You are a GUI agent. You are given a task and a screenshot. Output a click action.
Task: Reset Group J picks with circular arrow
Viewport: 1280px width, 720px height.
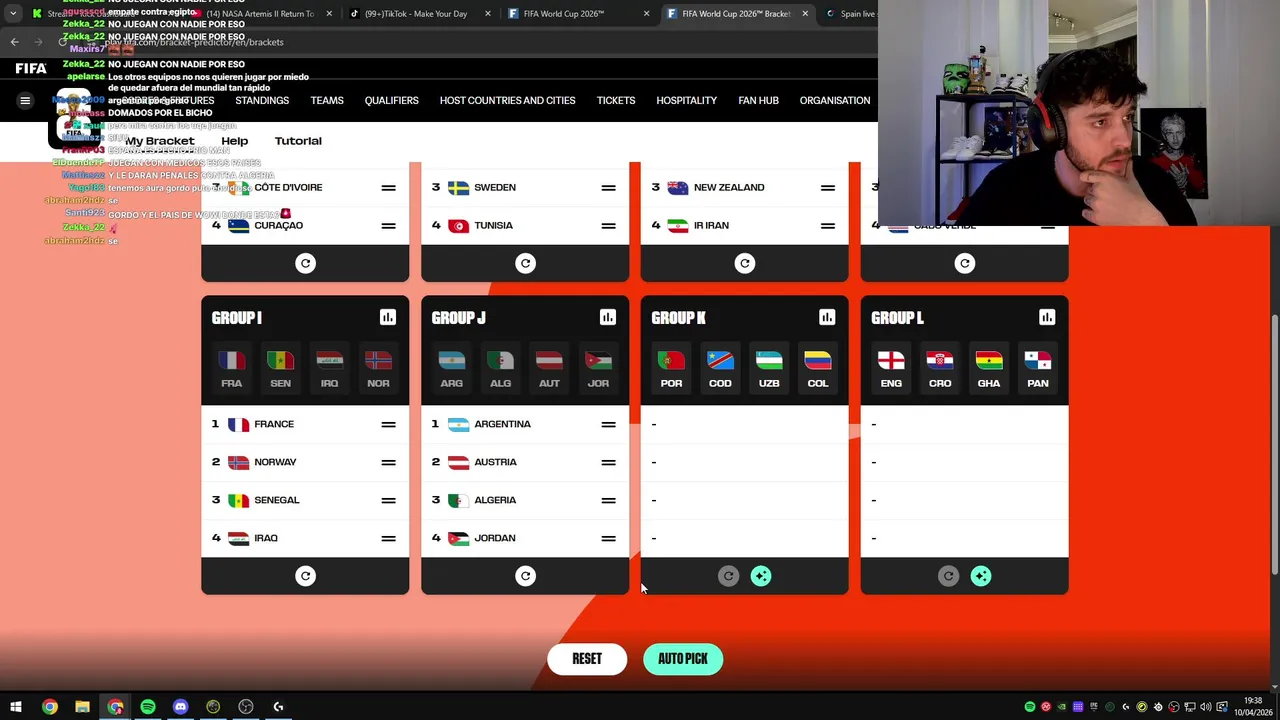point(526,576)
